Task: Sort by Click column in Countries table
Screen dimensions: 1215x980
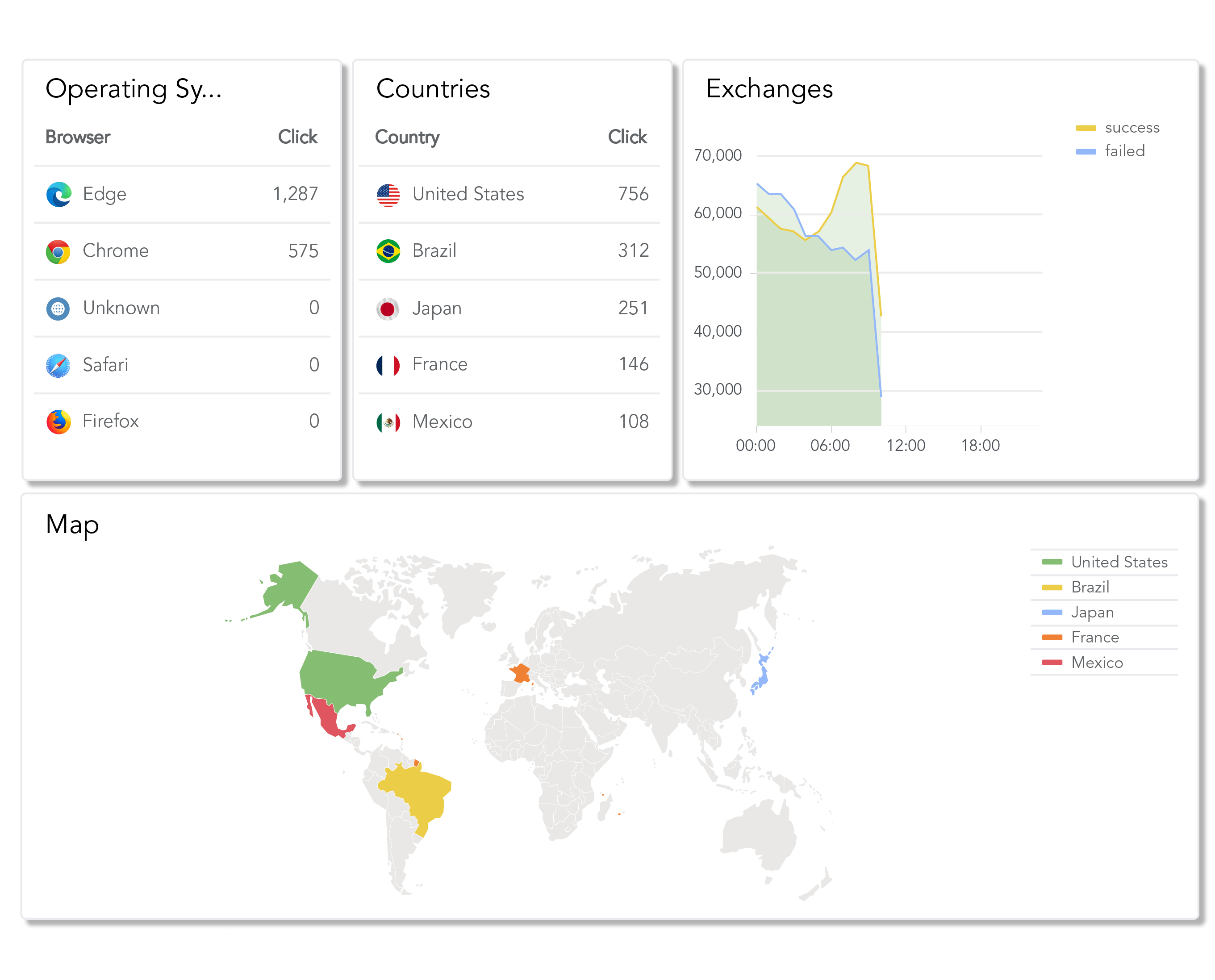Action: point(626,137)
